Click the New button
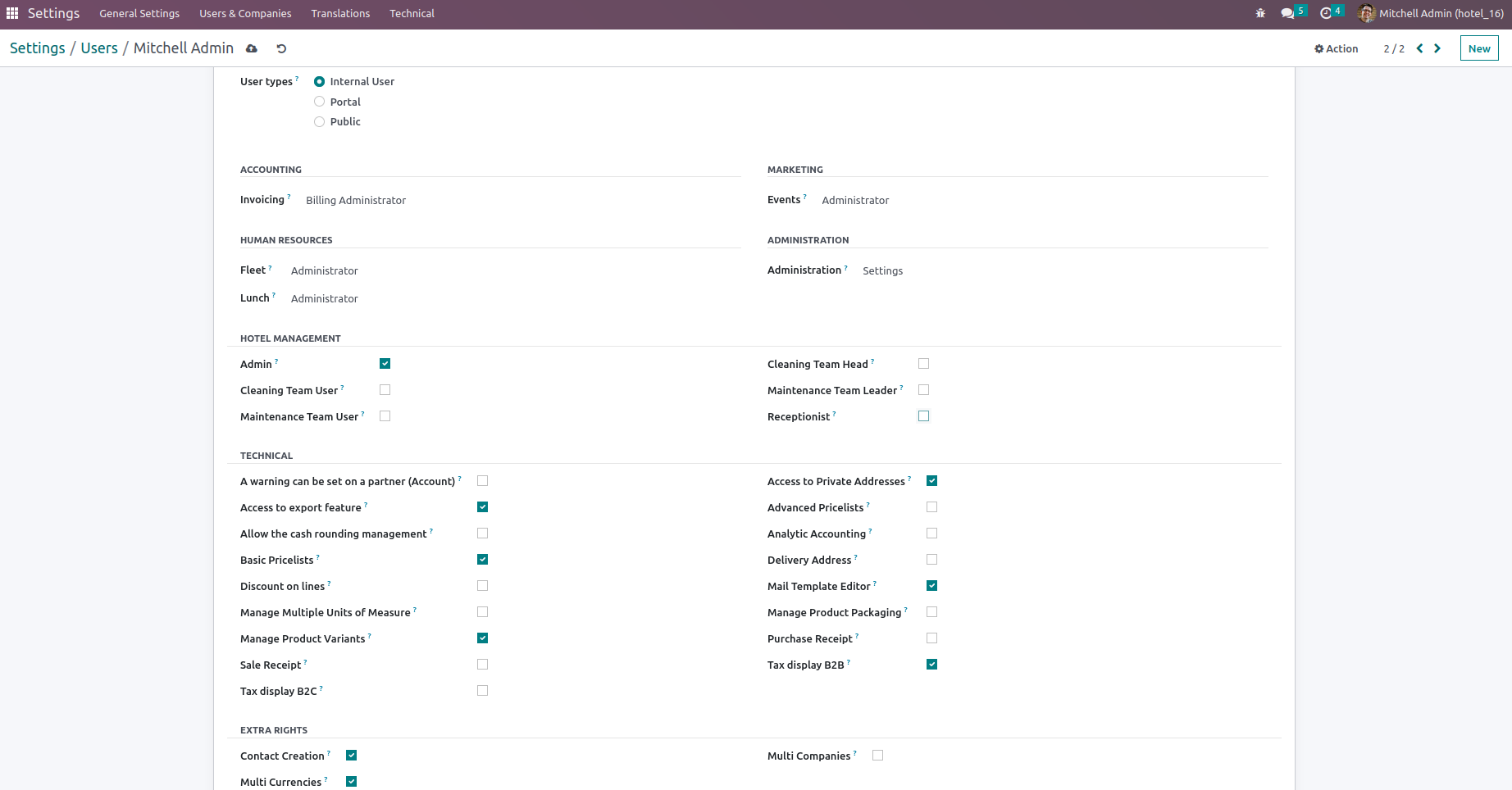 click(1478, 48)
